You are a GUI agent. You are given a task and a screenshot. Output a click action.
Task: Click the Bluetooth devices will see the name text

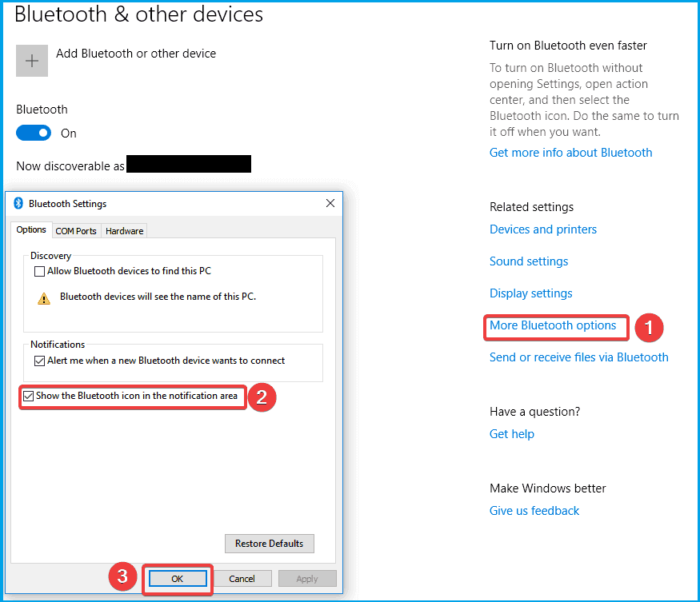coord(158,297)
